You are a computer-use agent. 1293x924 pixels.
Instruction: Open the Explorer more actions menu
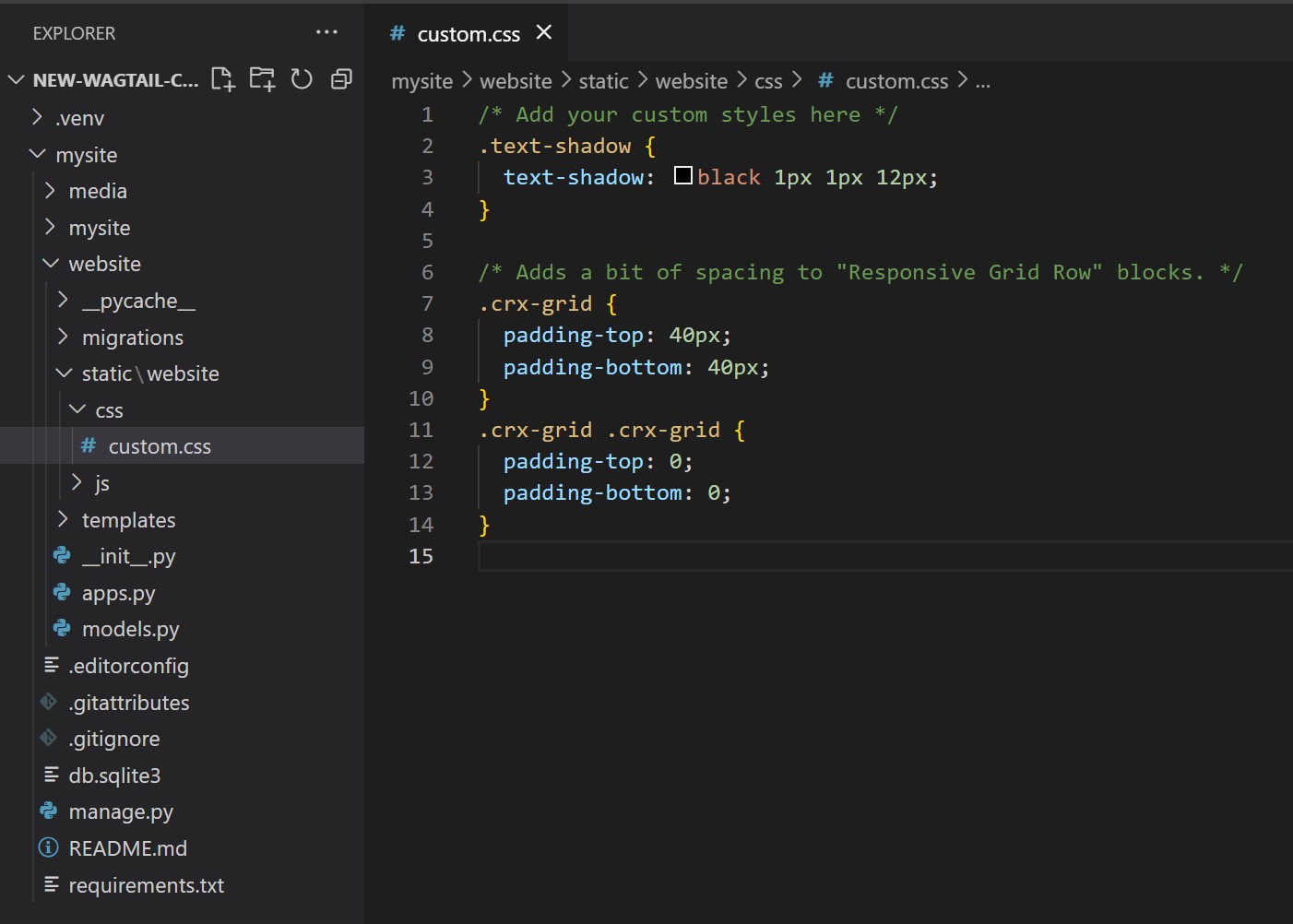tap(326, 32)
